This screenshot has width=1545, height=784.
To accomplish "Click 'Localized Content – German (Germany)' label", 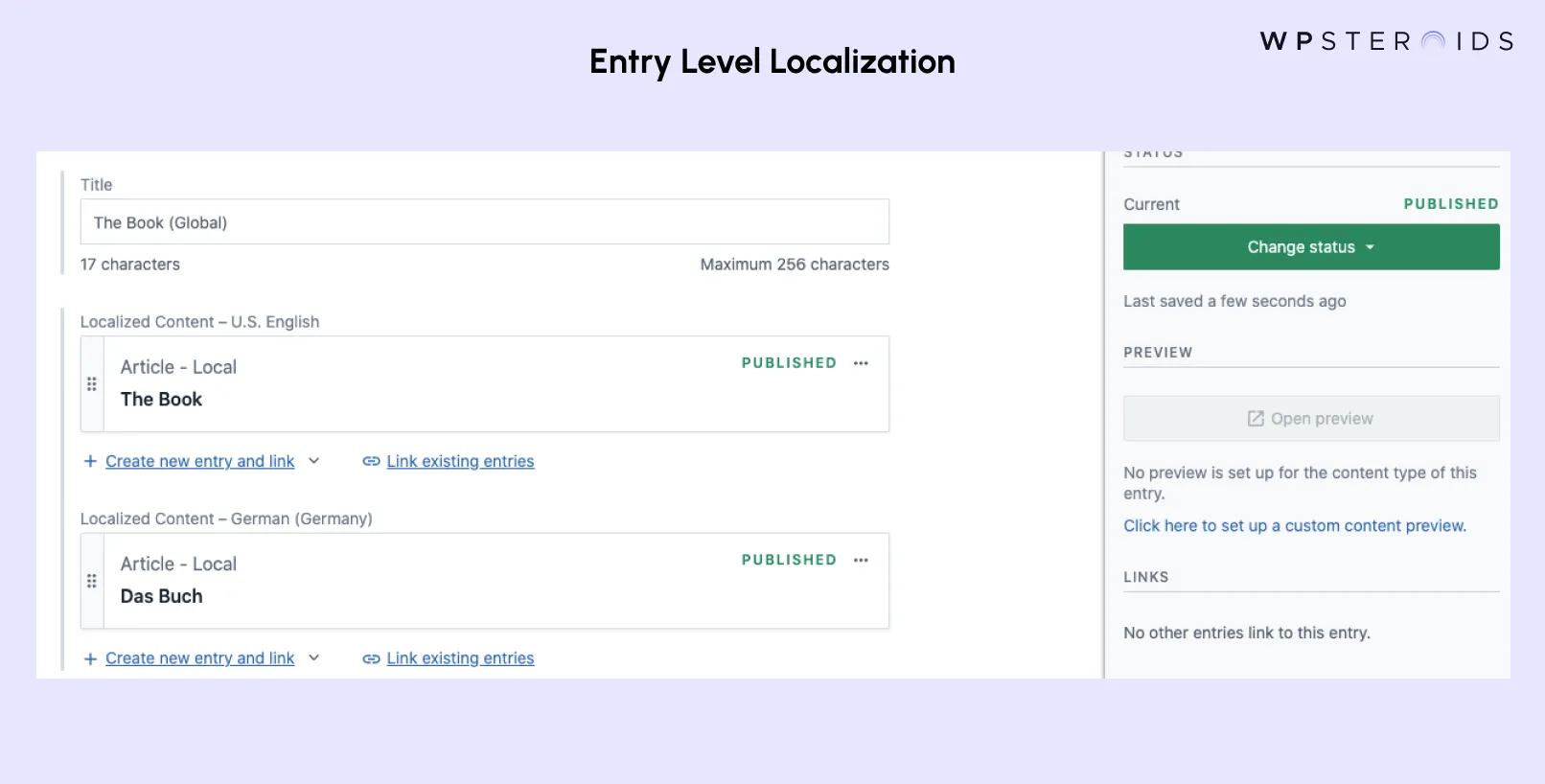I will click(226, 519).
